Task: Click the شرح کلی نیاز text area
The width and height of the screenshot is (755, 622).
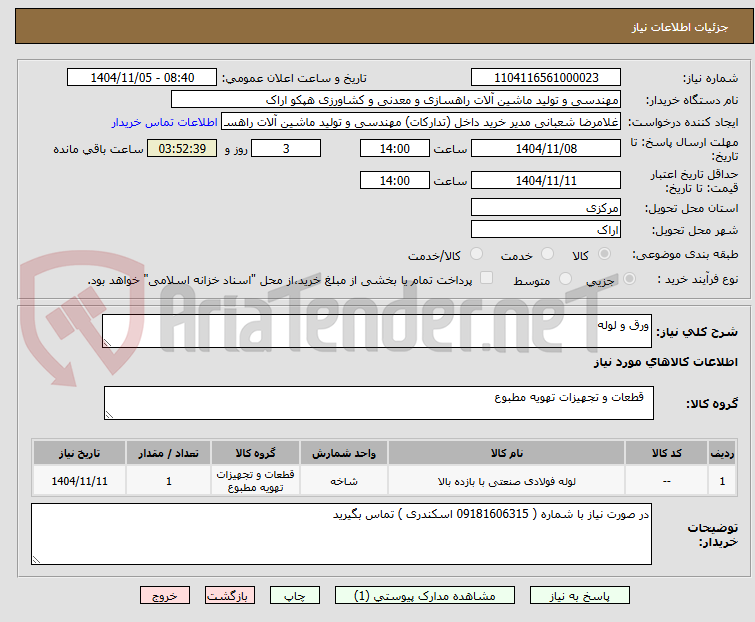Action: click(377, 331)
